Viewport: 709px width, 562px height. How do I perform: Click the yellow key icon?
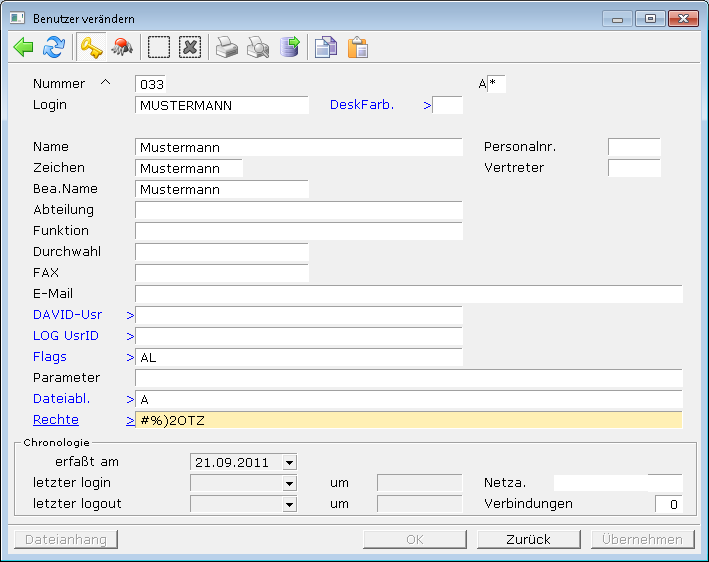(92, 47)
